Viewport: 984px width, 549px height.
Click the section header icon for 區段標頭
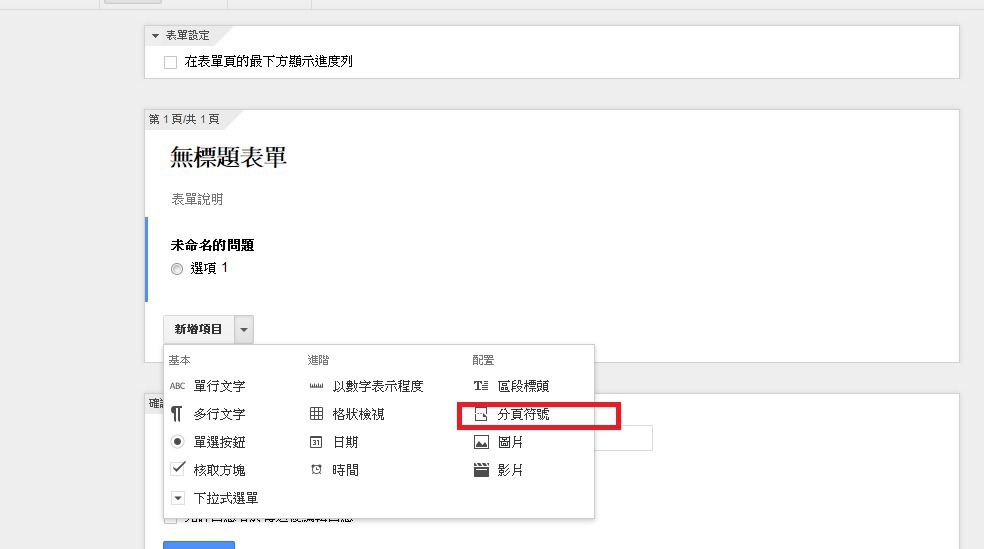click(x=481, y=386)
